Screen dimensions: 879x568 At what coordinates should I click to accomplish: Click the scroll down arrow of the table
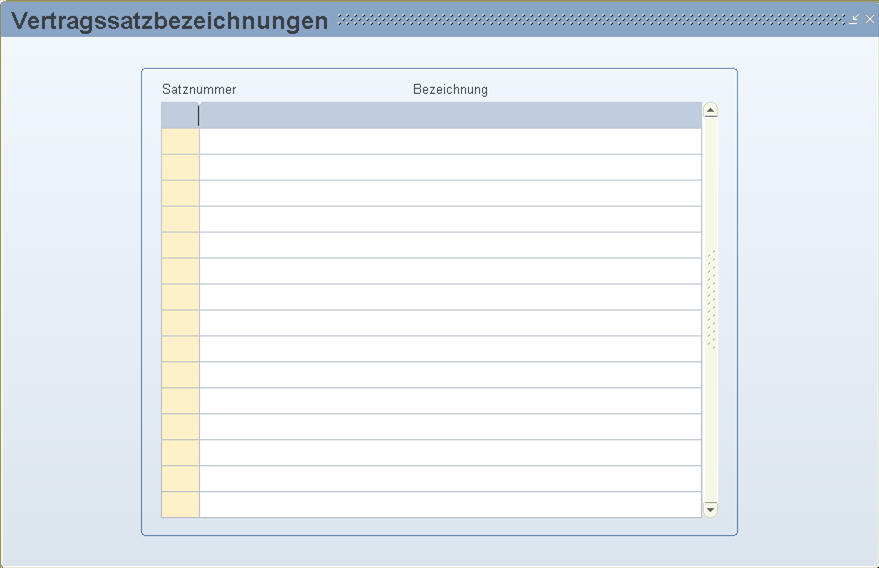coord(711,509)
